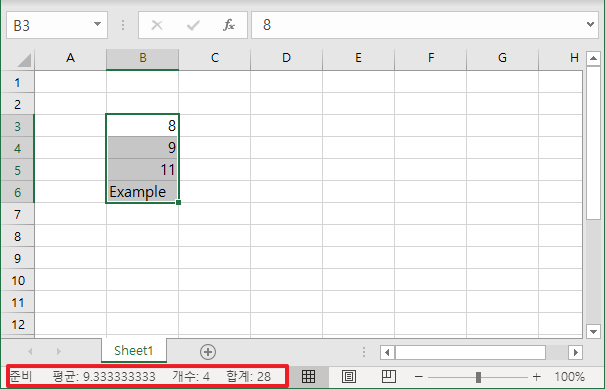Click next sheet navigation arrow
The height and width of the screenshot is (389, 605).
click(59, 352)
